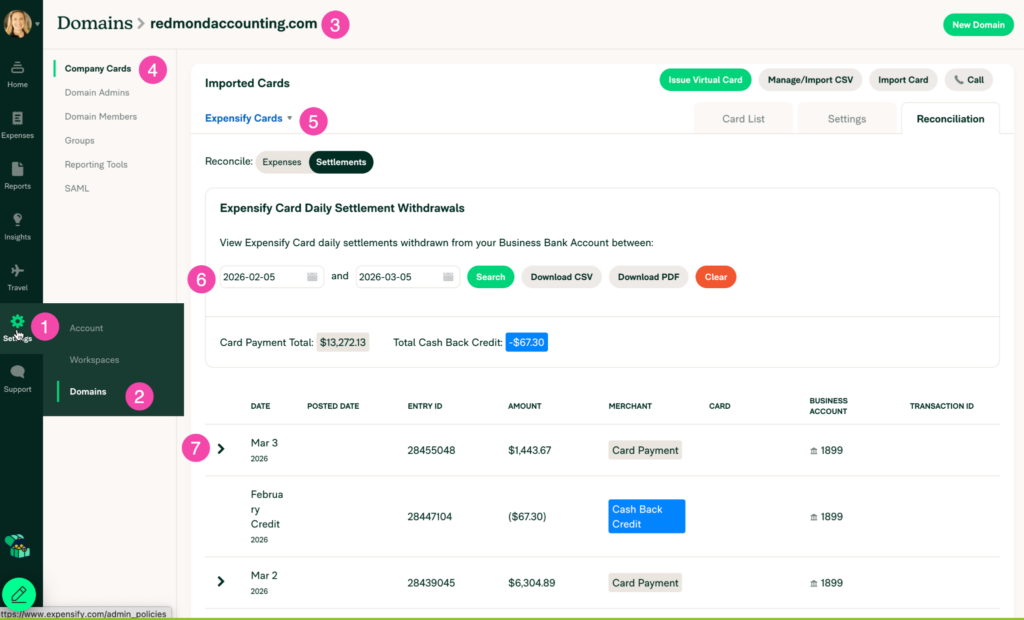Click the Cash Back Credit label

[x=647, y=516]
